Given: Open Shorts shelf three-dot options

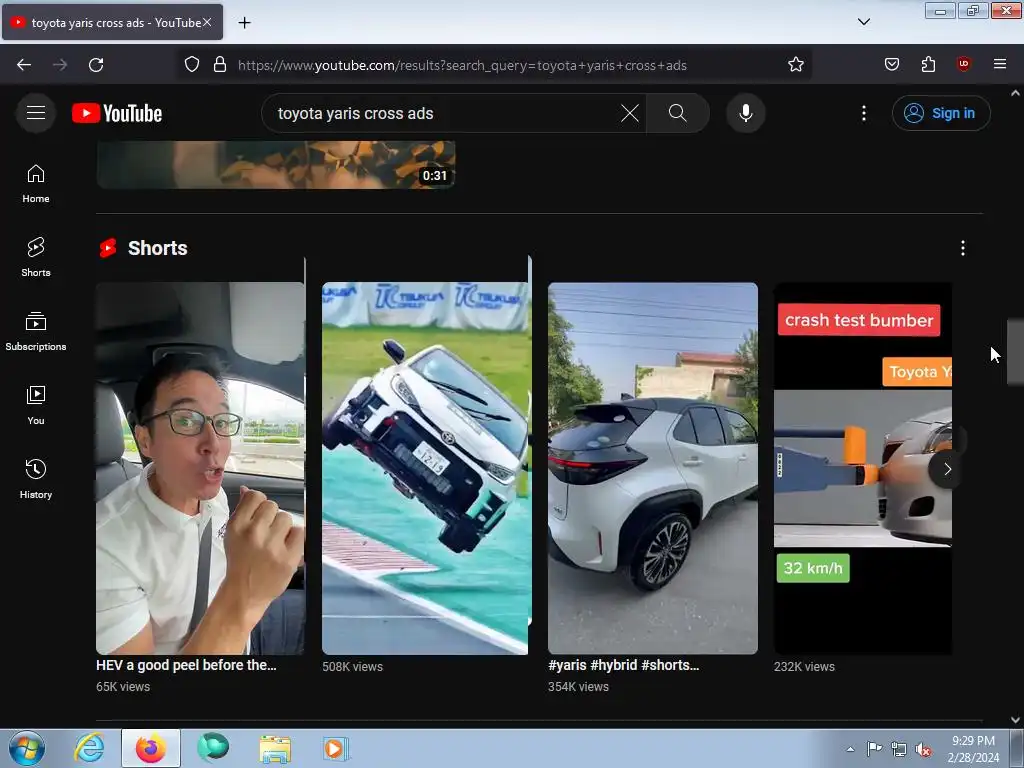Looking at the screenshot, I should tap(963, 248).
